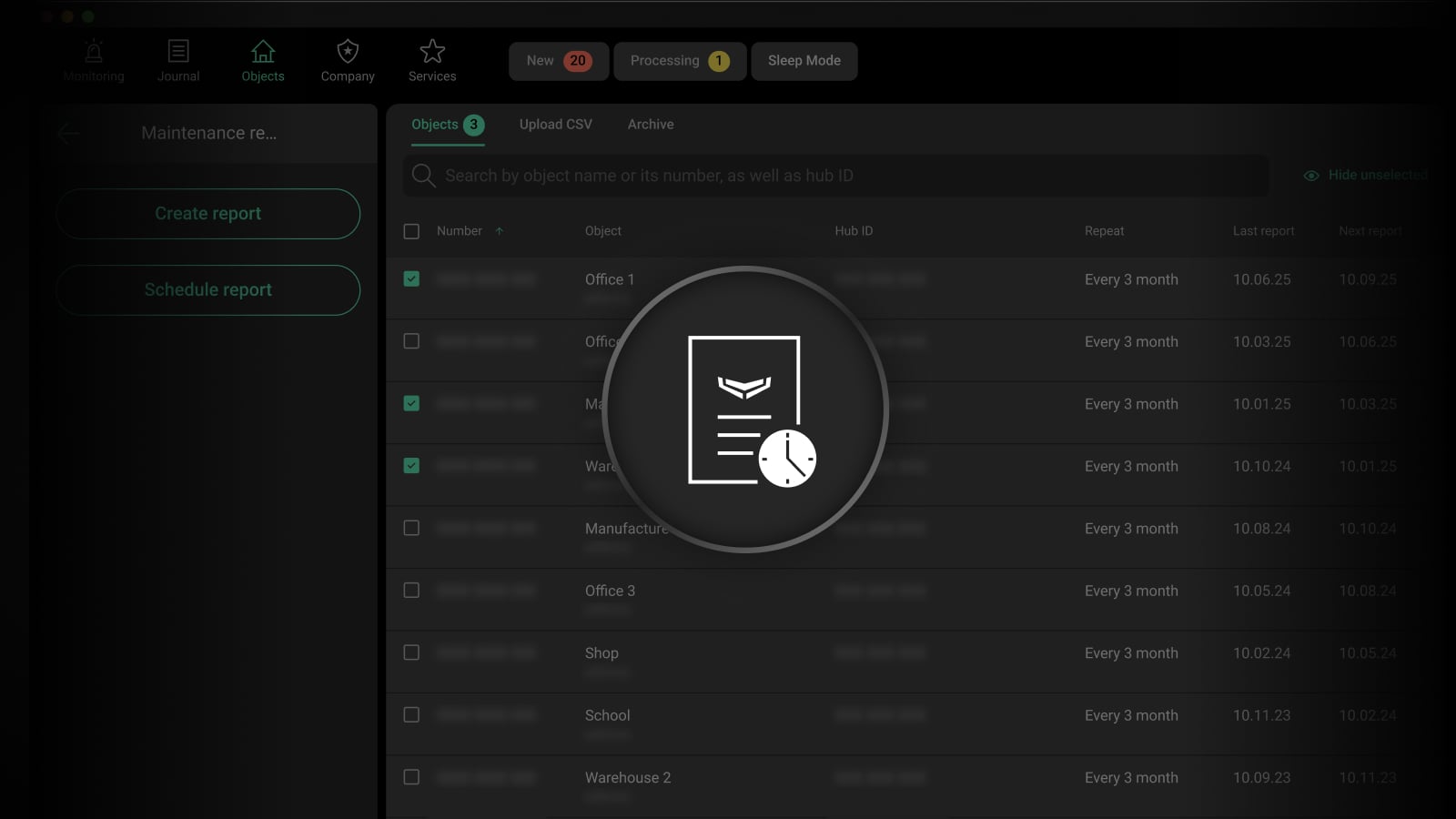Open the Processing incidents filter

point(680,61)
